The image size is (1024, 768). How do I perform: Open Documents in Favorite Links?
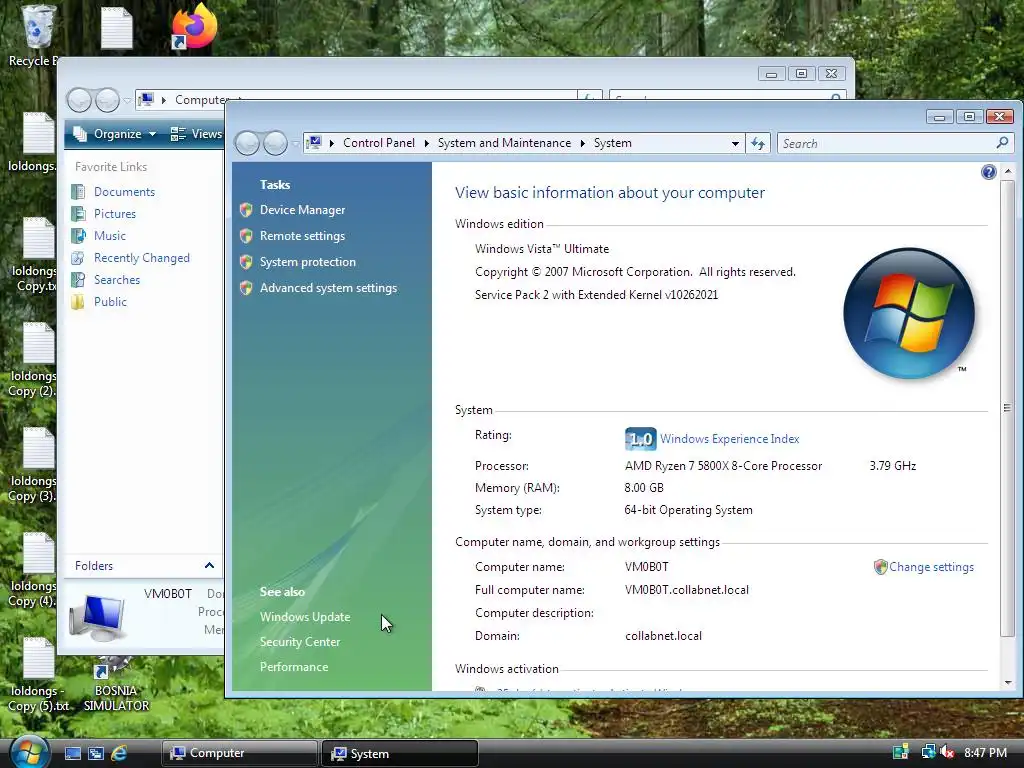(124, 192)
